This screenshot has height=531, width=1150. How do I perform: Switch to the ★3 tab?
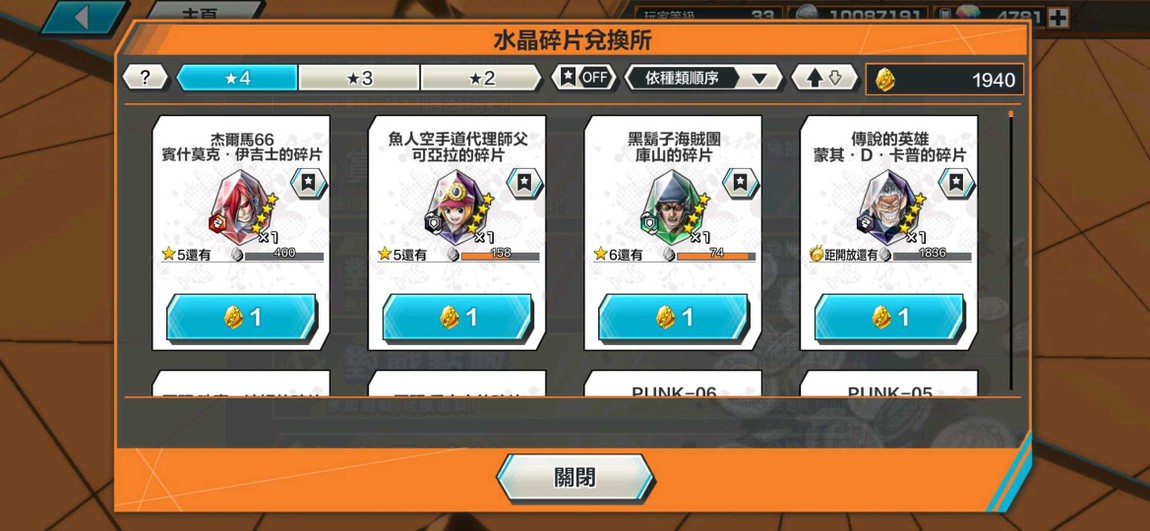(x=359, y=78)
